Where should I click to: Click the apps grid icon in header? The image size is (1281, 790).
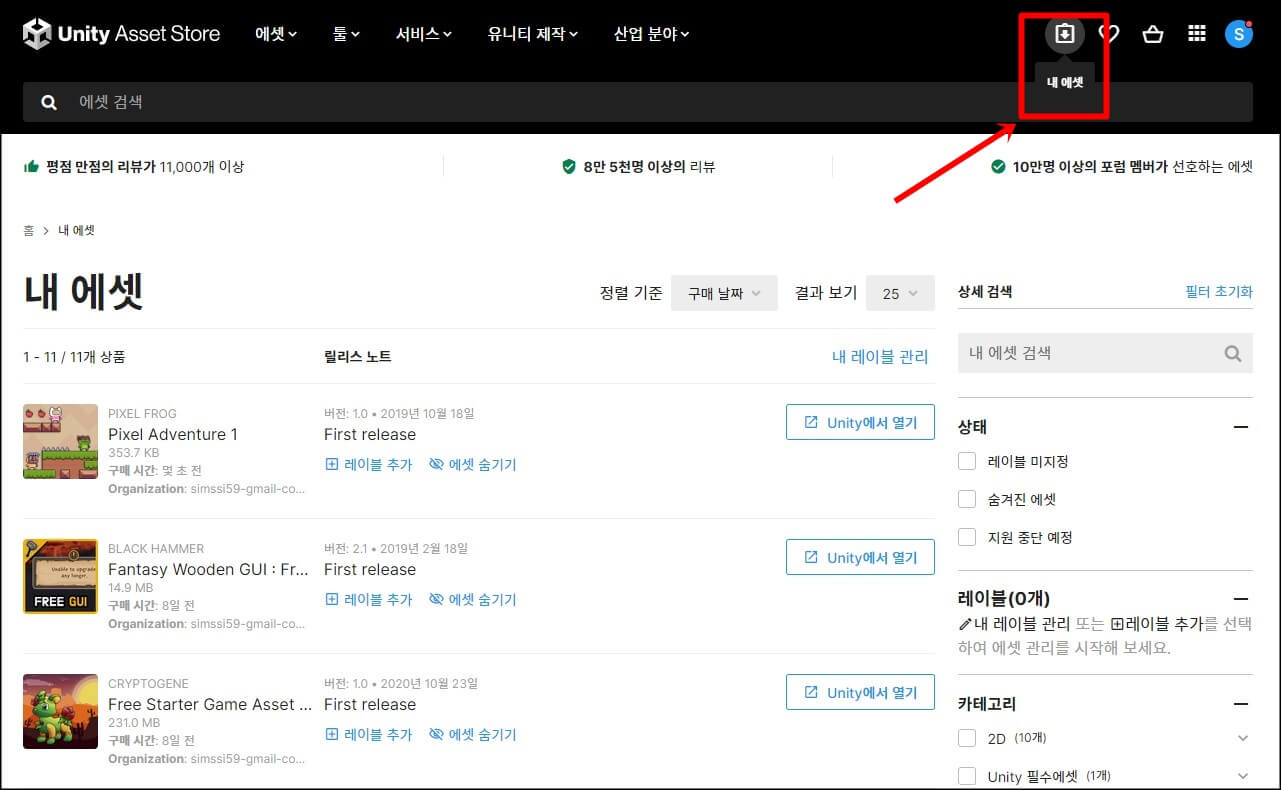click(x=1196, y=33)
